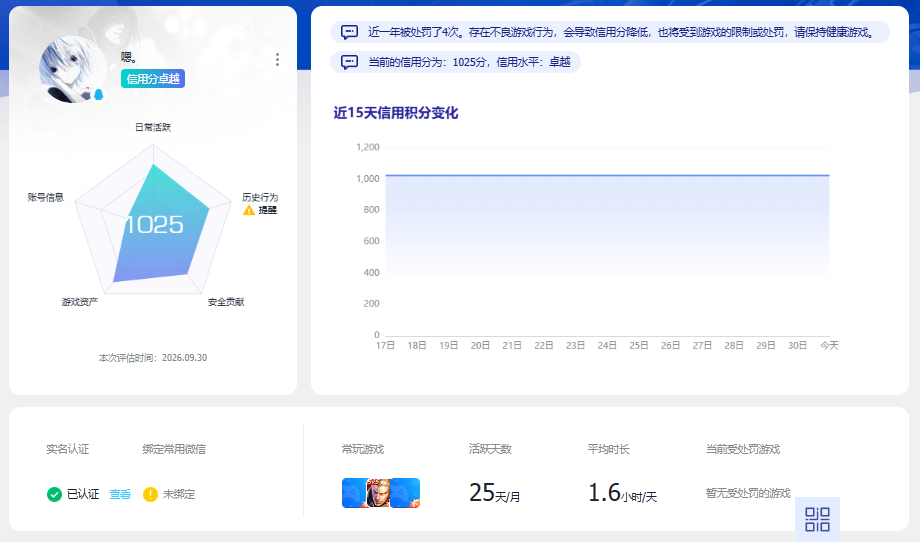920x542 pixels.
Task: Click the 24日 label on chart axis
Action: [607, 345]
